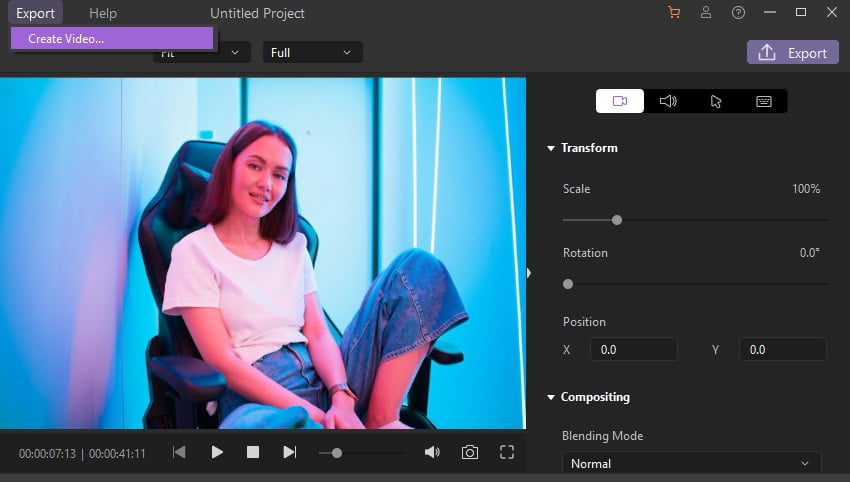
Task: Click the preview volume slider
Action: (361, 452)
